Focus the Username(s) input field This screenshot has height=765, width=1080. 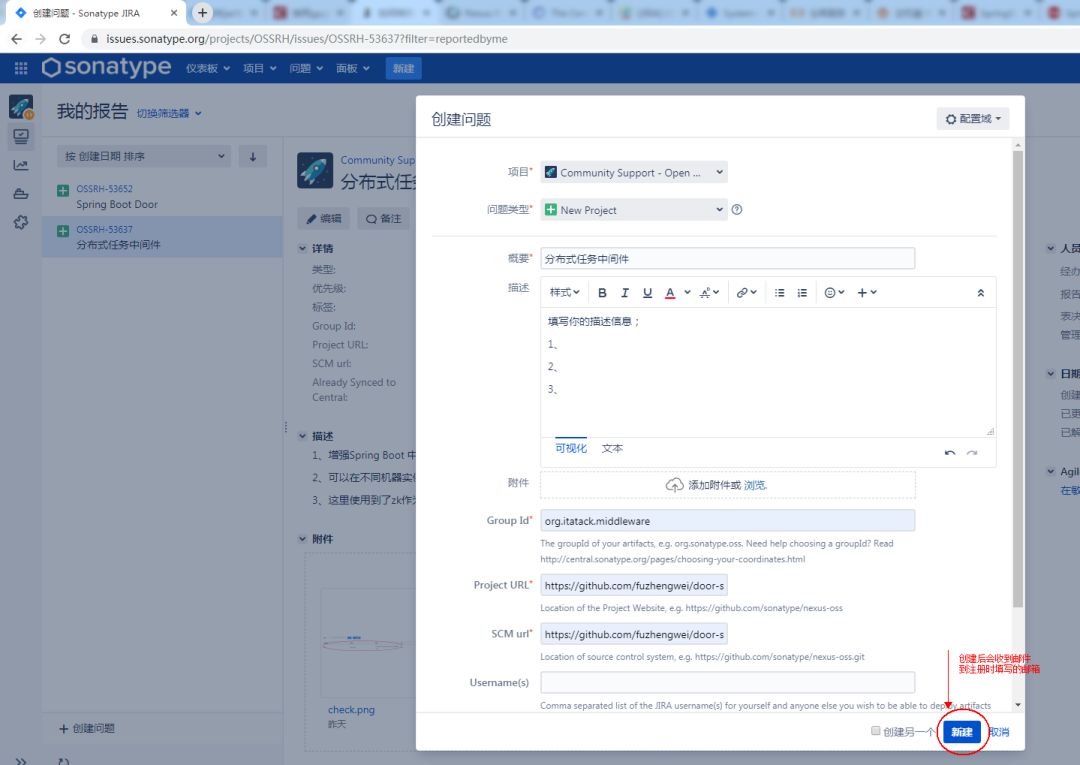(x=727, y=682)
